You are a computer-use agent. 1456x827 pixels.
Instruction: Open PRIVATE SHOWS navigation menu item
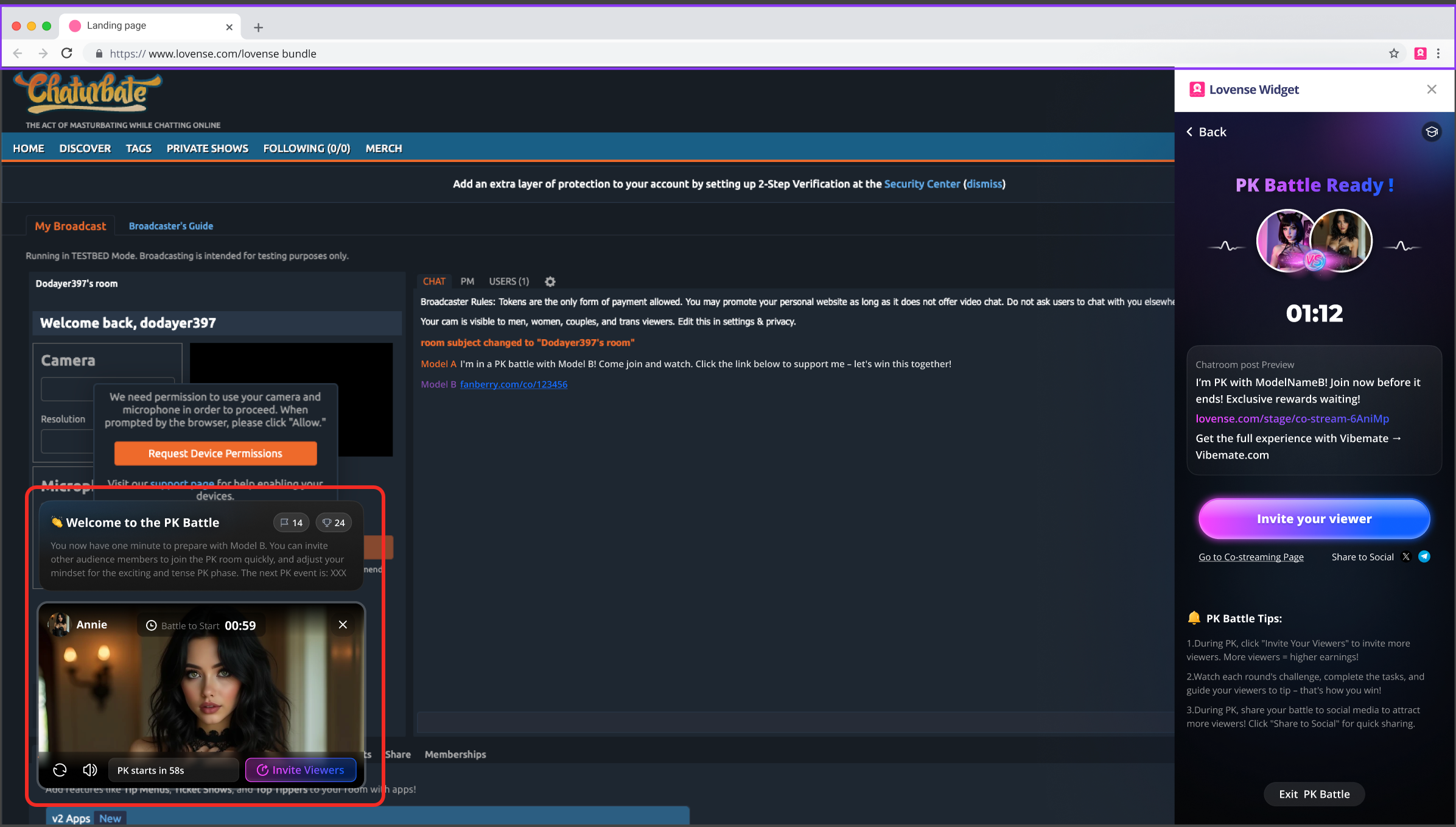coord(208,149)
